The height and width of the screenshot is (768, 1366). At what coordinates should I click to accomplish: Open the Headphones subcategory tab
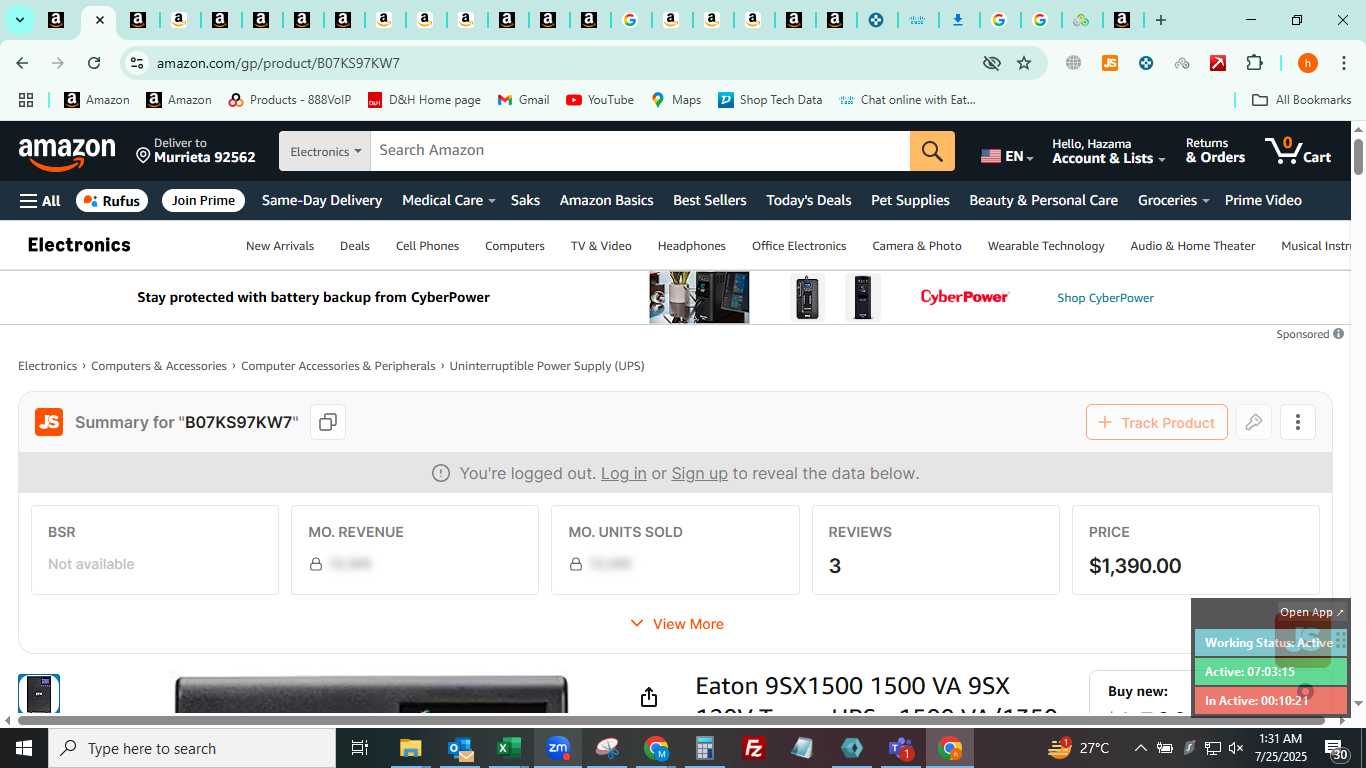click(x=692, y=246)
